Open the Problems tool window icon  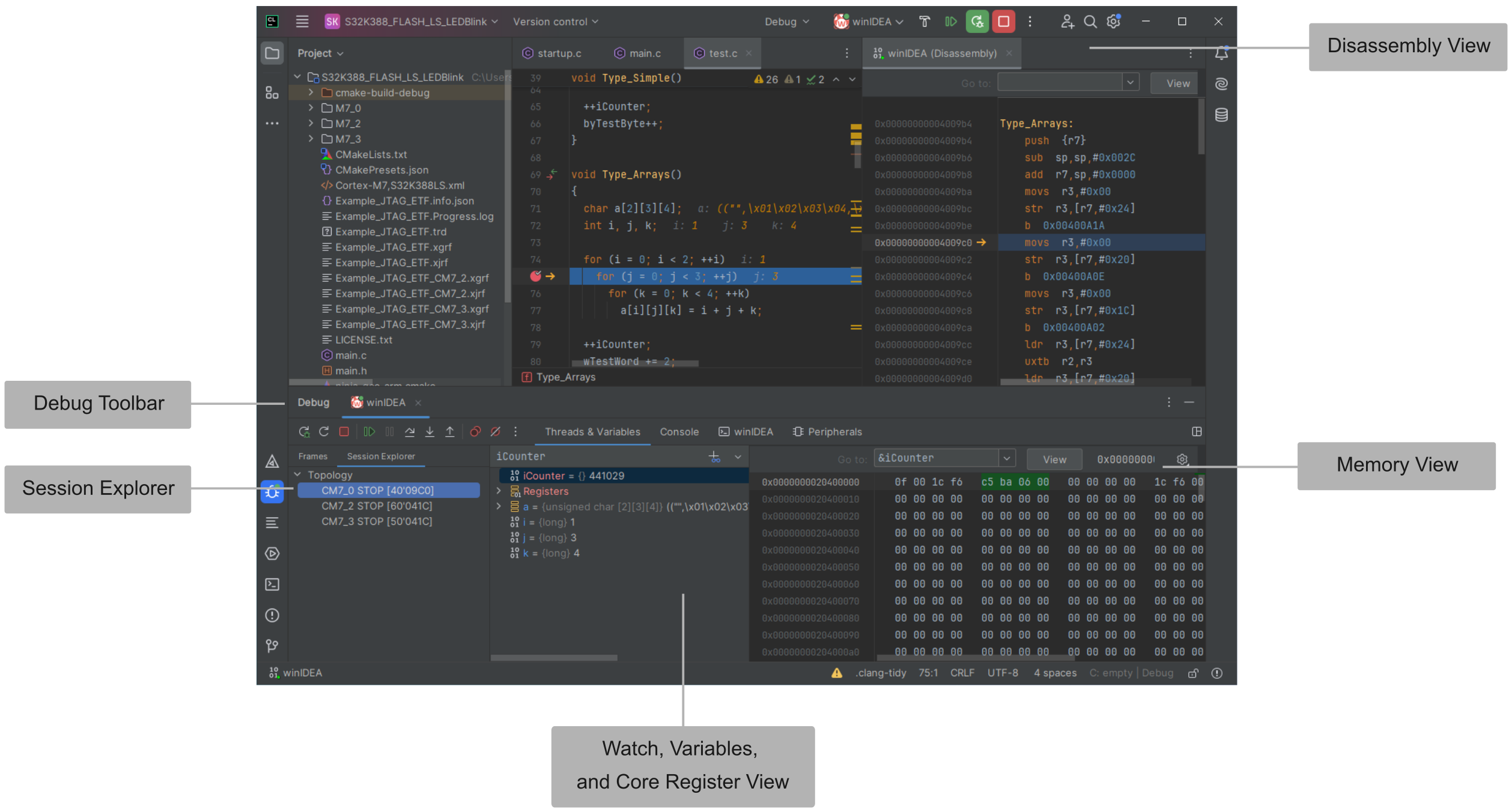tap(272, 616)
